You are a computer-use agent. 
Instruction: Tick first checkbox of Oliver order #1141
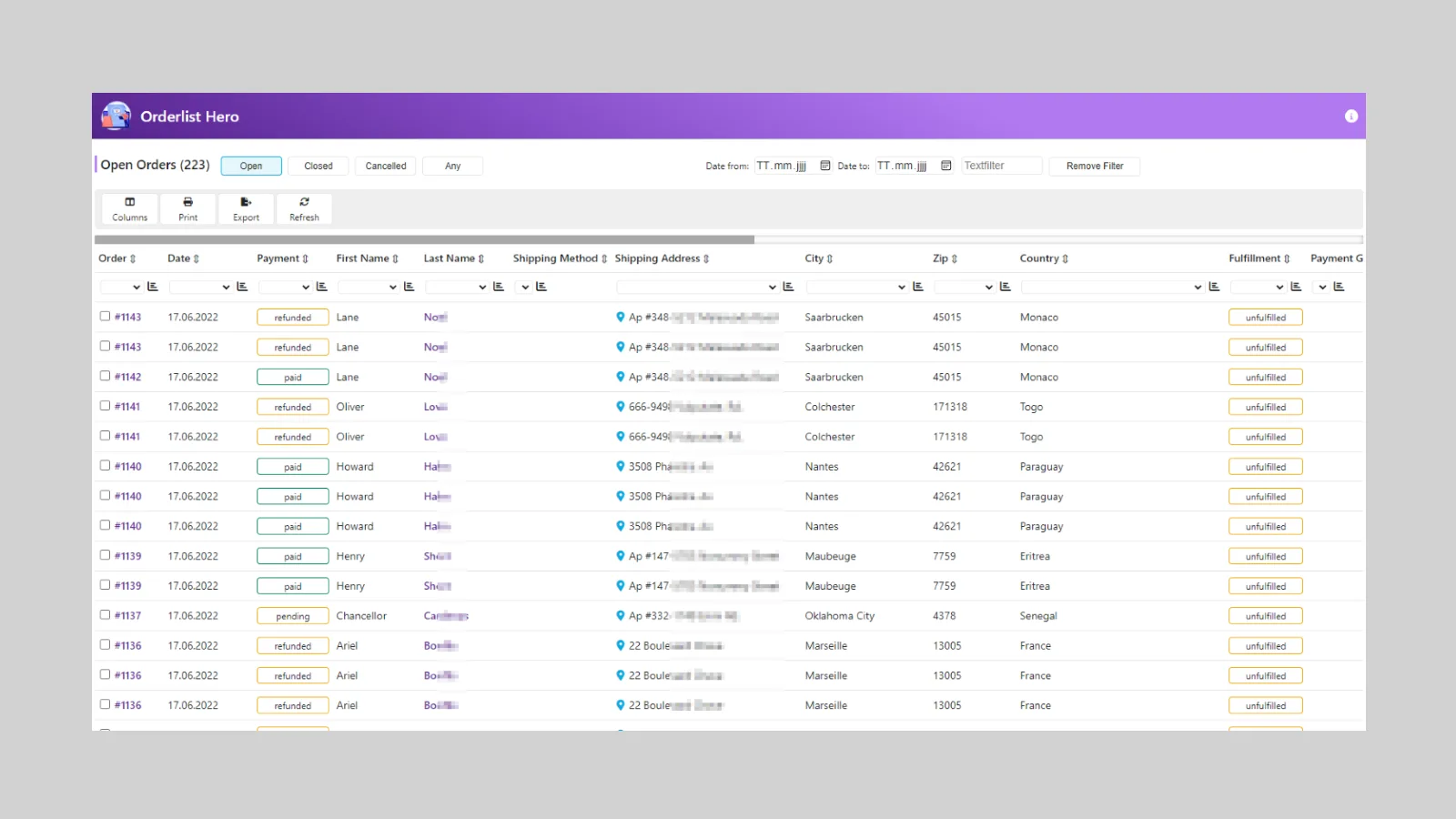pos(105,406)
